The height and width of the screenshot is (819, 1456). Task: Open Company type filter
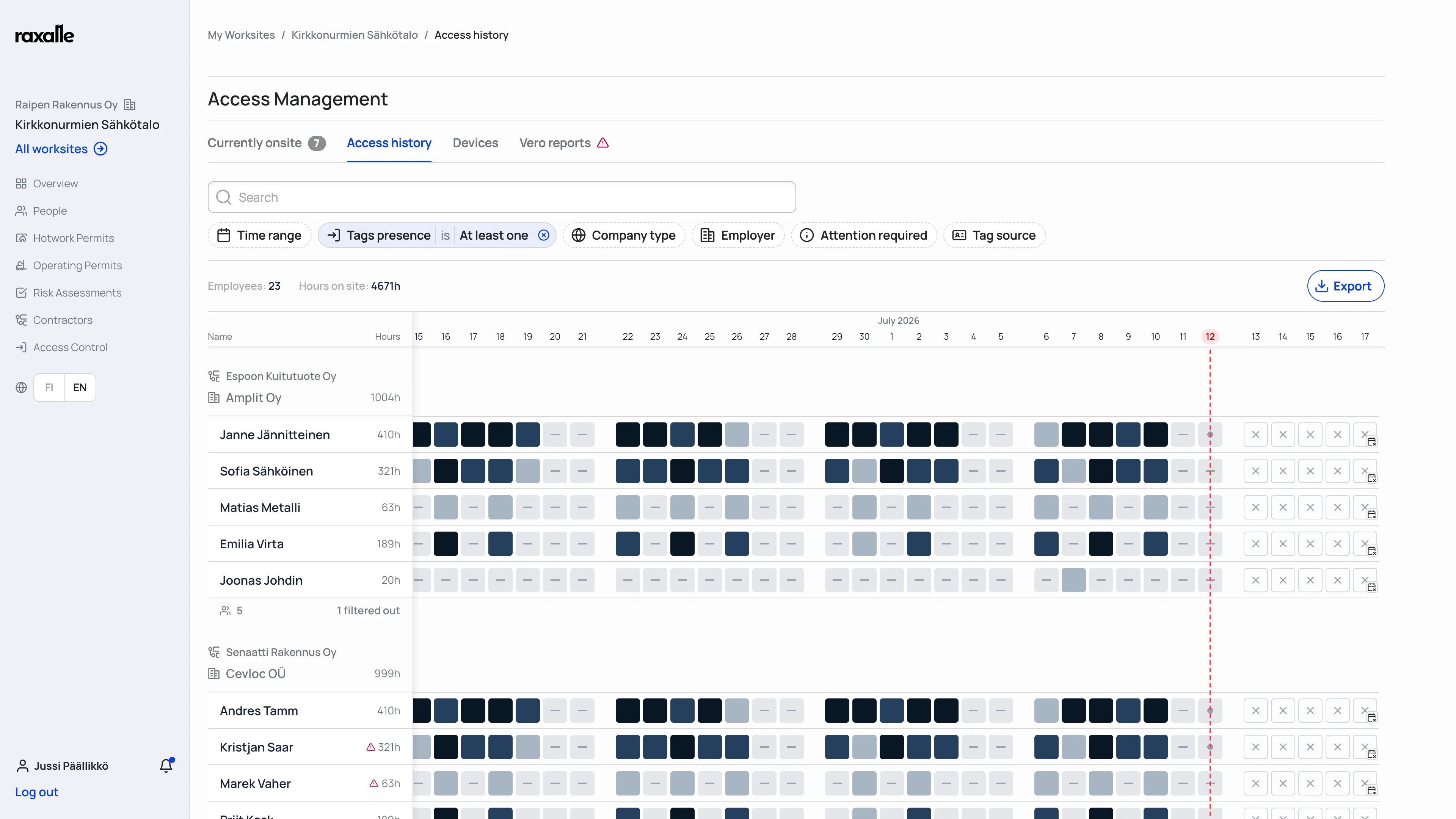(624, 235)
